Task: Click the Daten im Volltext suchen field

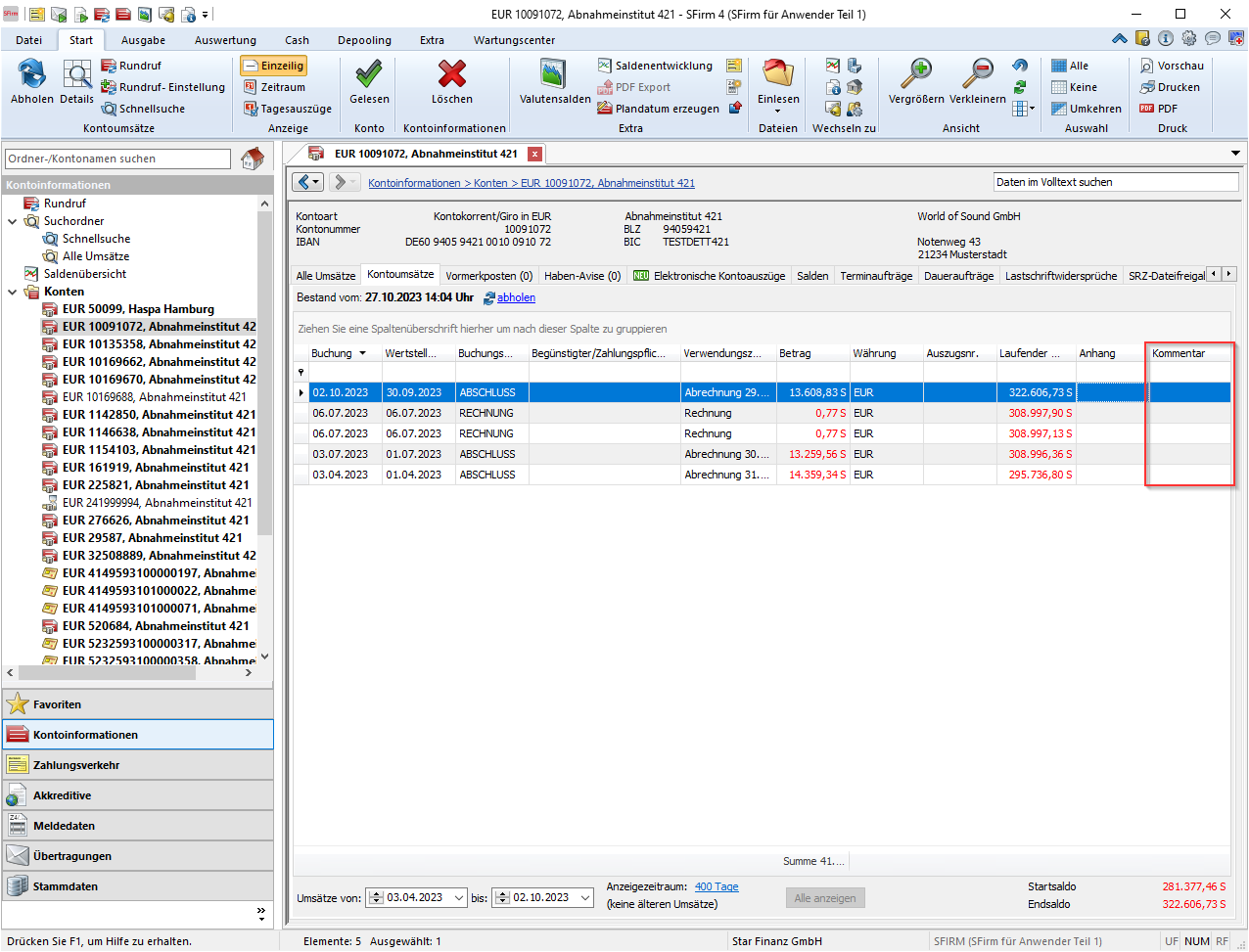Action: [x=1116, y=182]
